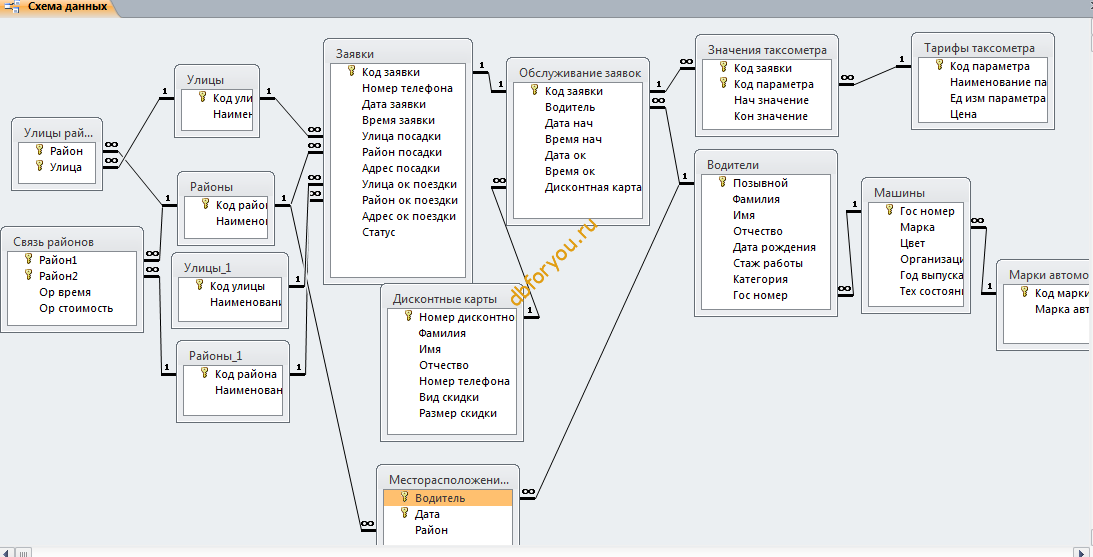Select Ор время field in Связь районов
The width and height of the screenshot is (1093, 557).
[x=72, y=292]
